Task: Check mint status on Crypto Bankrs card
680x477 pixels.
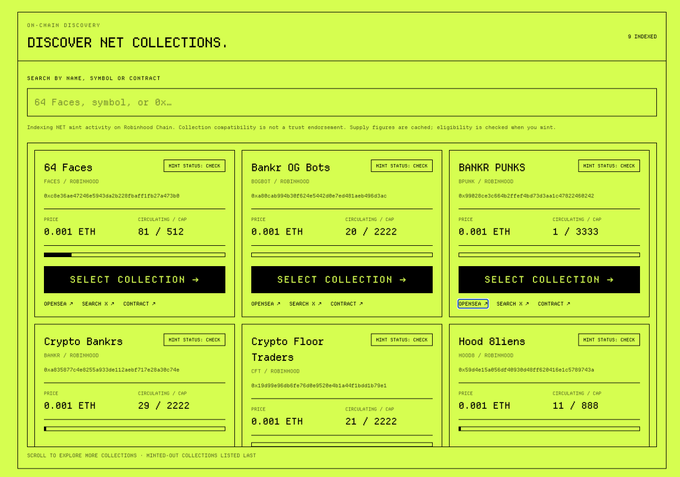Action: point(194,340)
